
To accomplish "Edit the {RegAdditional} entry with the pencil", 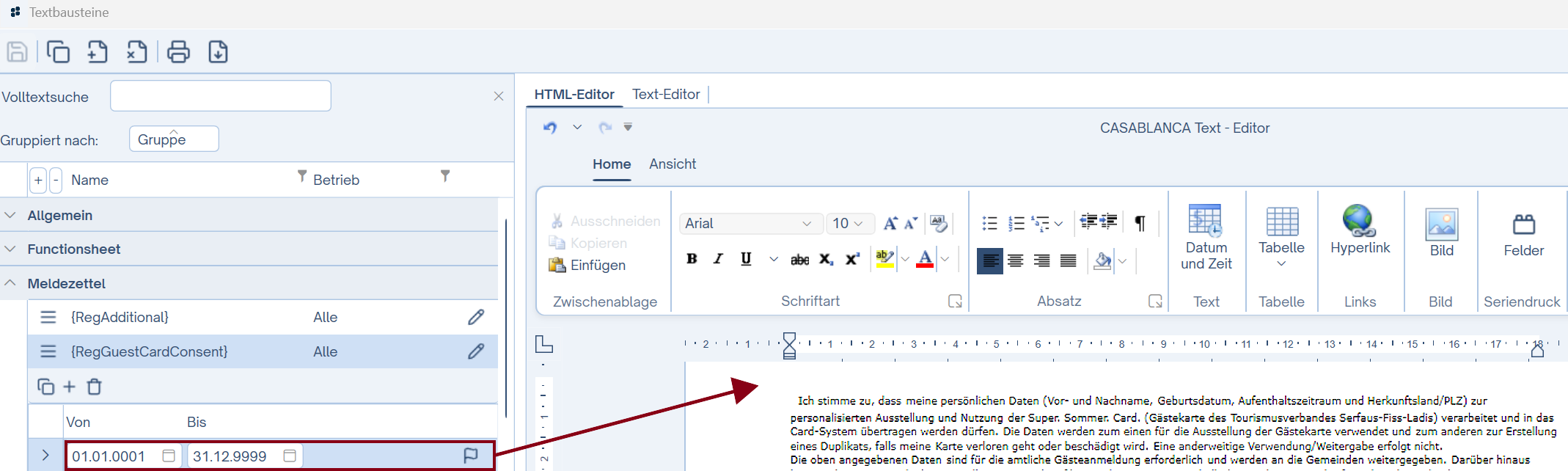I will click(476, 317).
